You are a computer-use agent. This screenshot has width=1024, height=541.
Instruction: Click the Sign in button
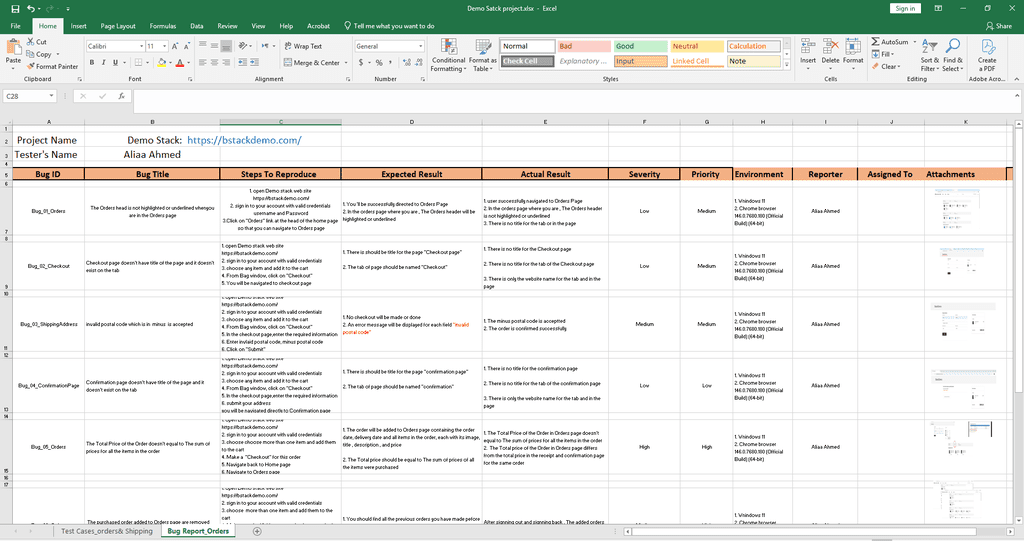click(x=905, y=8)
